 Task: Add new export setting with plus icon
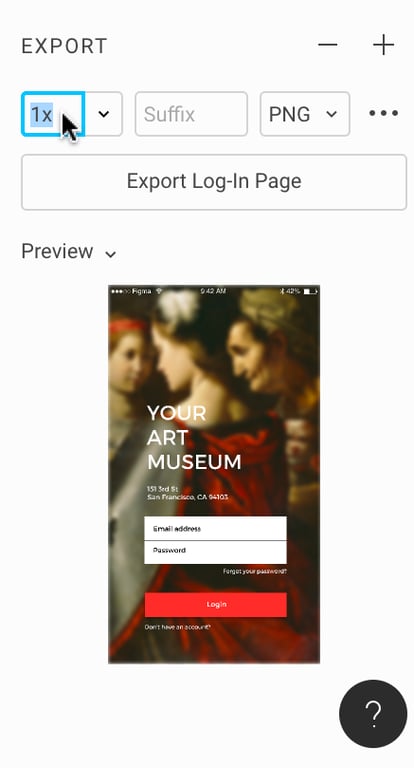383,45
